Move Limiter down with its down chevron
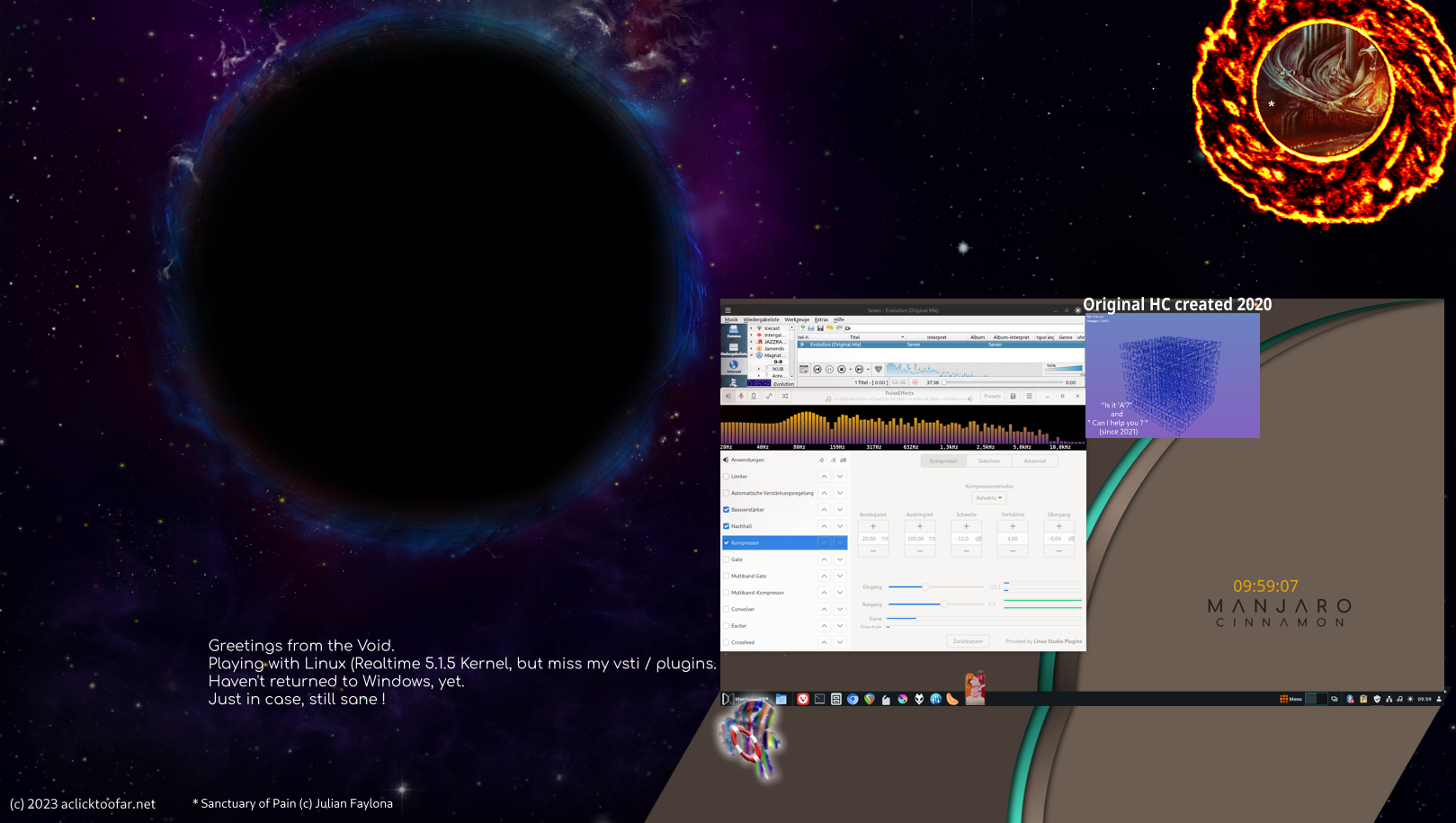This screenshot has height=823, width=1456. (840, 477)
